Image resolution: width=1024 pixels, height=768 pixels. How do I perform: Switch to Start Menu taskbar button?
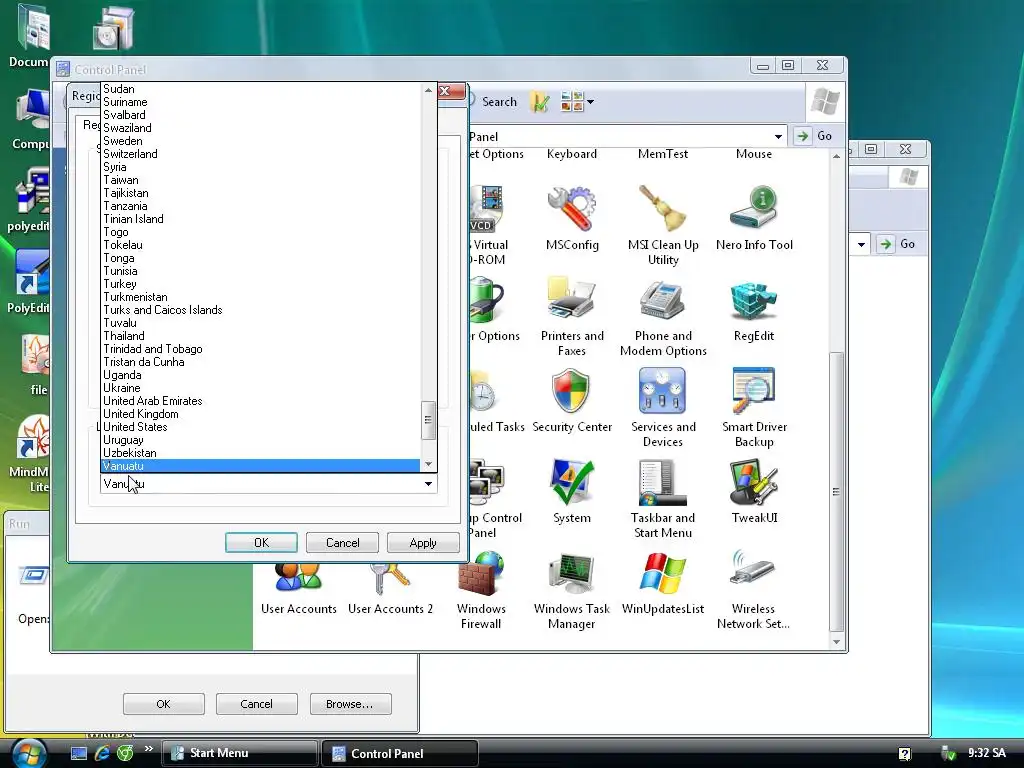pos(240,754)
